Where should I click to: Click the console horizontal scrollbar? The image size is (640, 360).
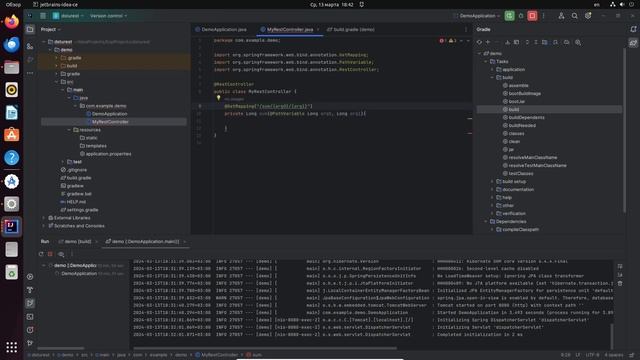265,348
